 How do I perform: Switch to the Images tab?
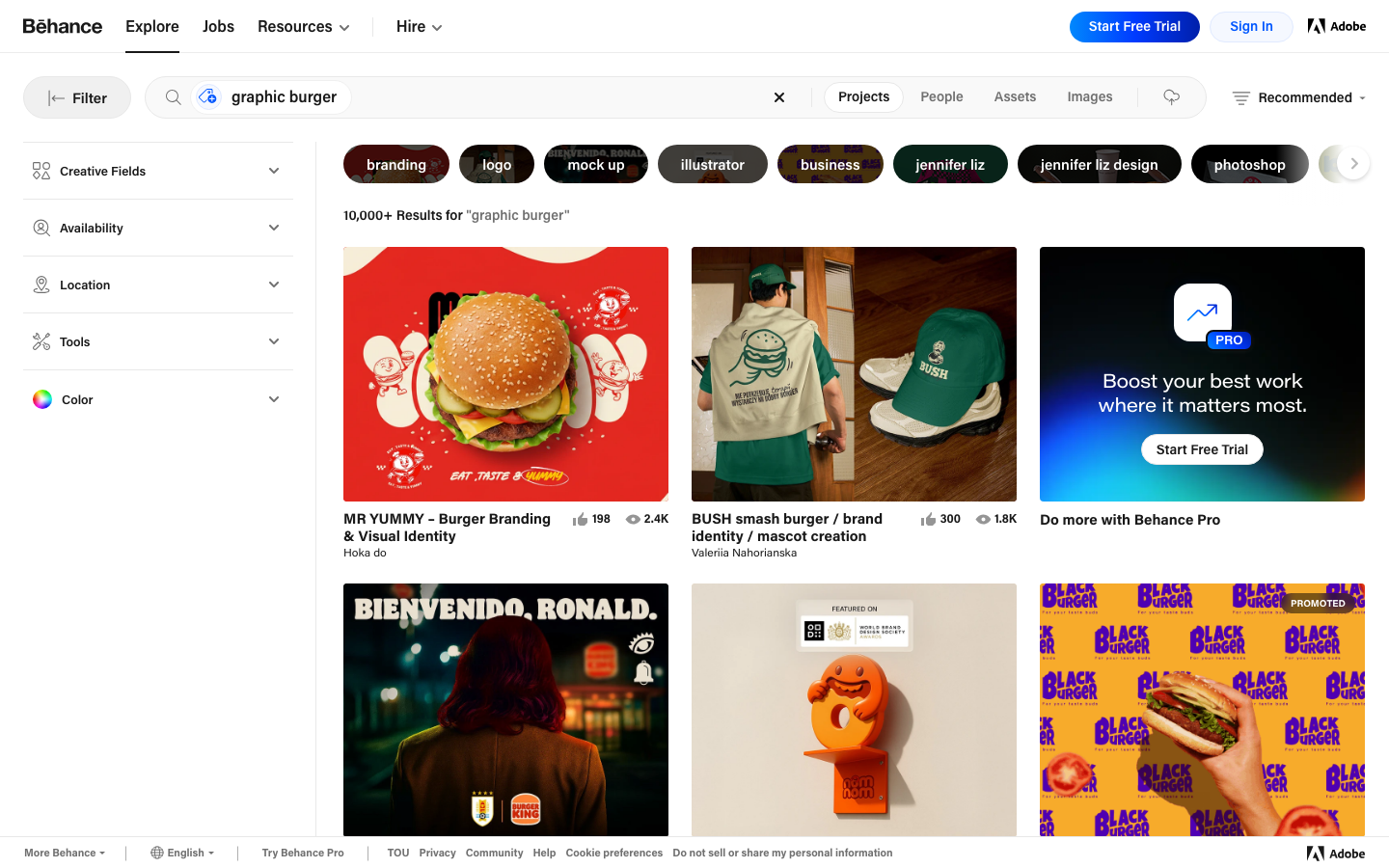tap(1090, 97)
